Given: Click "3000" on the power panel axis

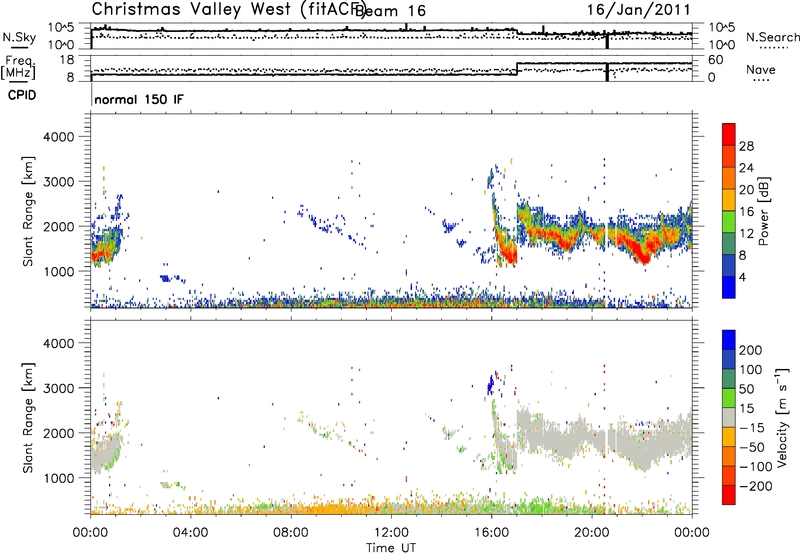Looking at the screenshot, I should 58,182.
